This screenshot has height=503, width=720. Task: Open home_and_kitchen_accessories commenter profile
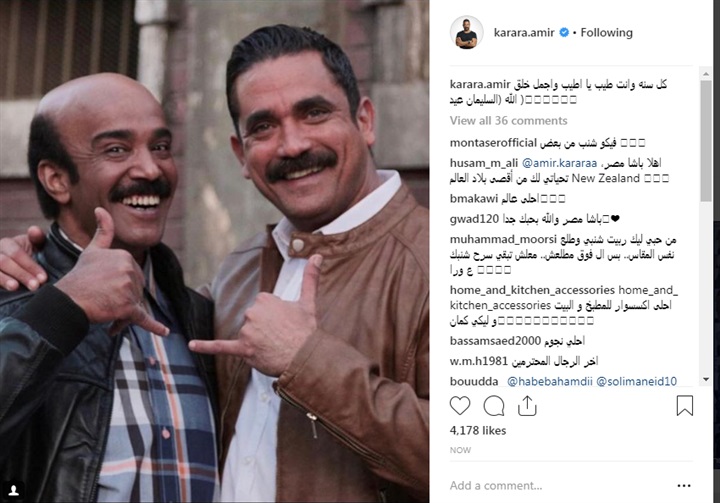[532, 290]
